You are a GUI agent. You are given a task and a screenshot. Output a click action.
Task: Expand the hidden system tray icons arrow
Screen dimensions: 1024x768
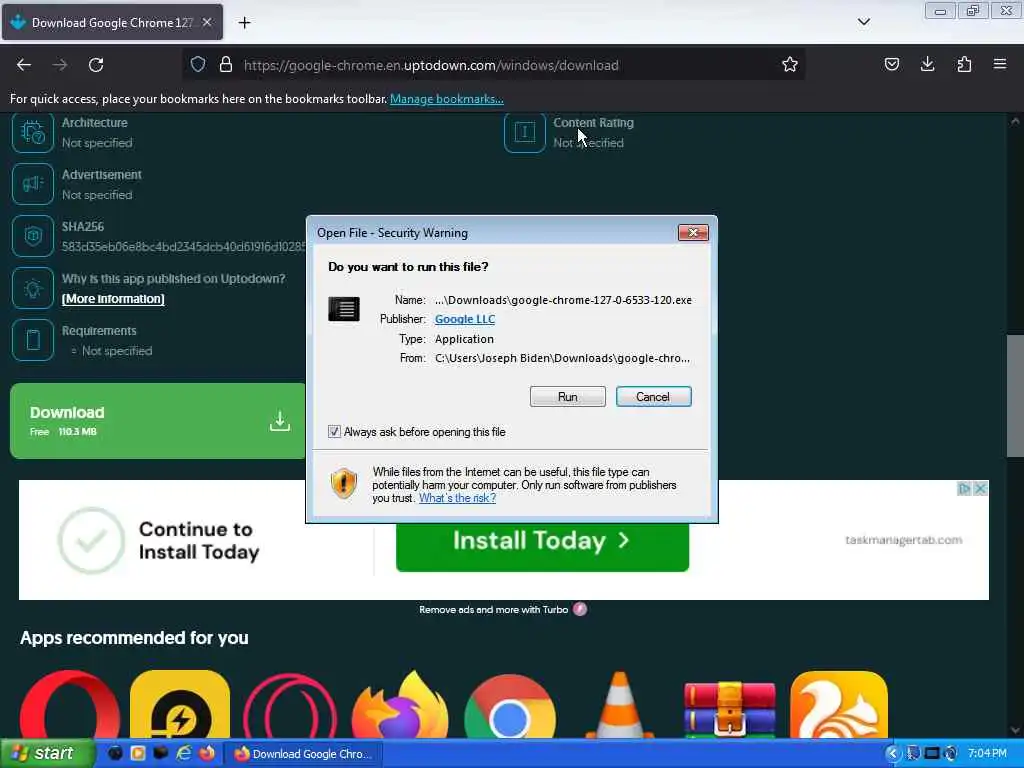click(x=891, y=754)
